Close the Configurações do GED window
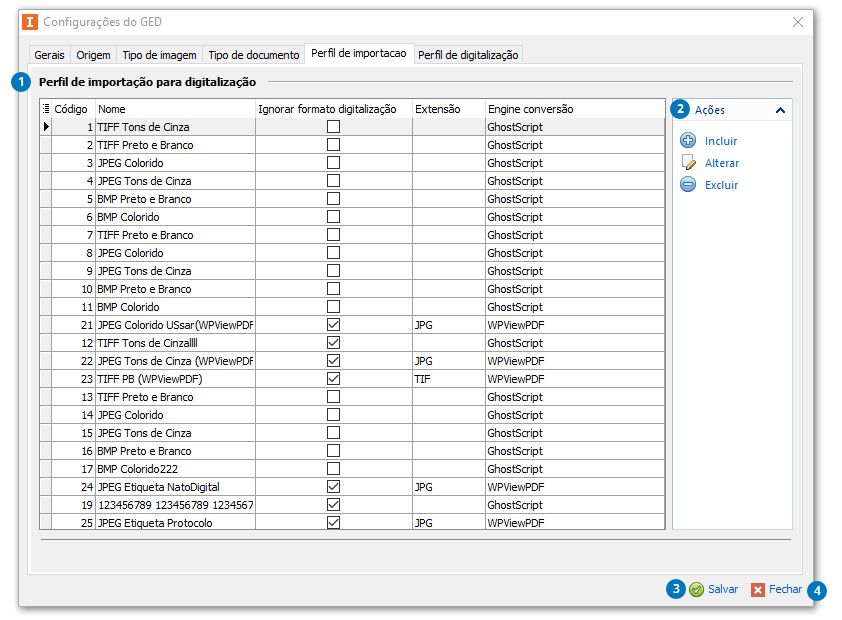Viewport: 842px width, 620px height. click(x=798, y=22)
